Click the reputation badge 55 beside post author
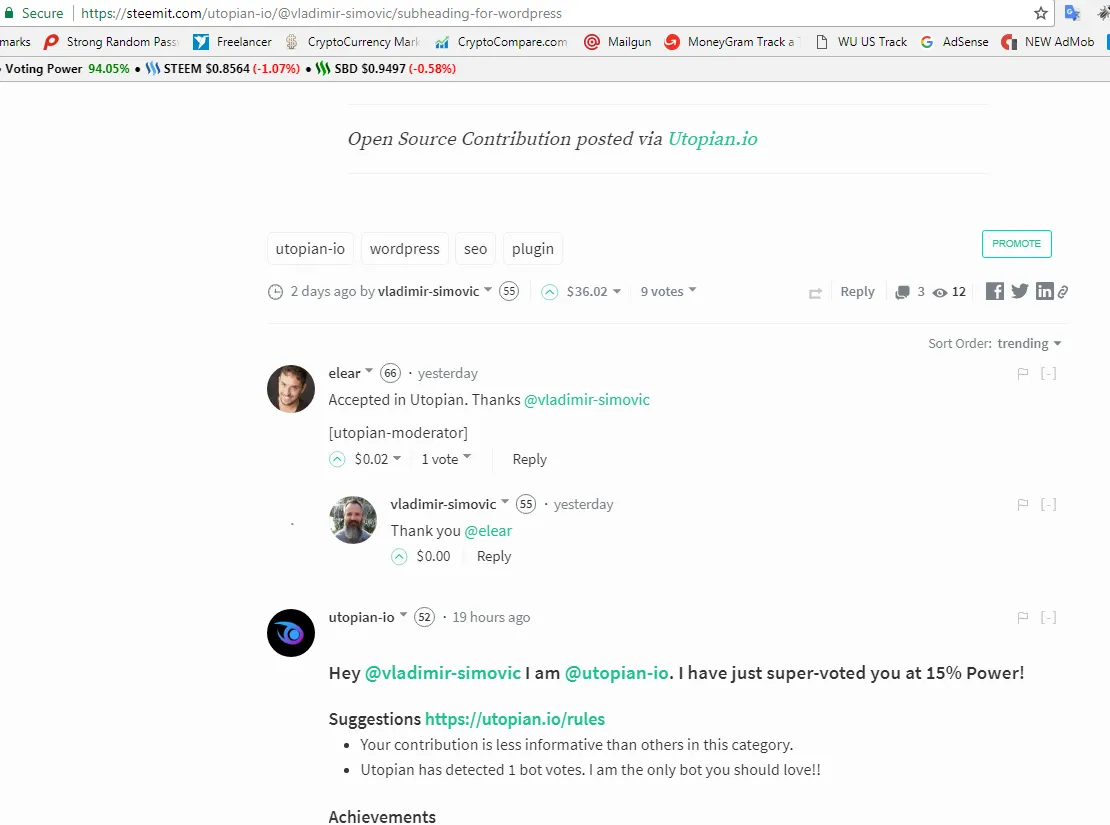Screen dimensions: 1110x825 click(509, 291)
